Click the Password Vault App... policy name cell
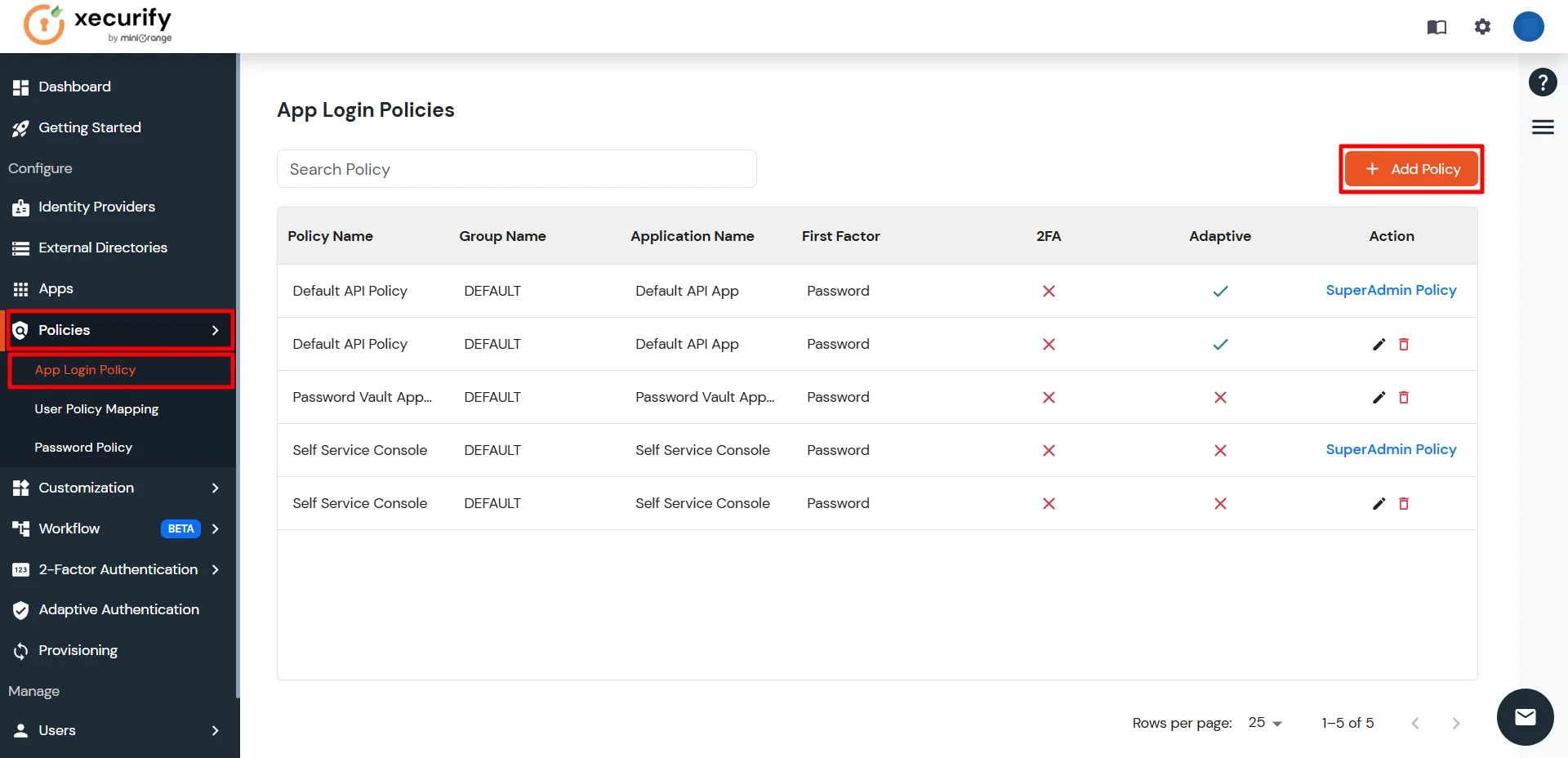Image resolution: width=1568 pixels, height=758 pixels. pyautogui.click(x=362, y=397)
